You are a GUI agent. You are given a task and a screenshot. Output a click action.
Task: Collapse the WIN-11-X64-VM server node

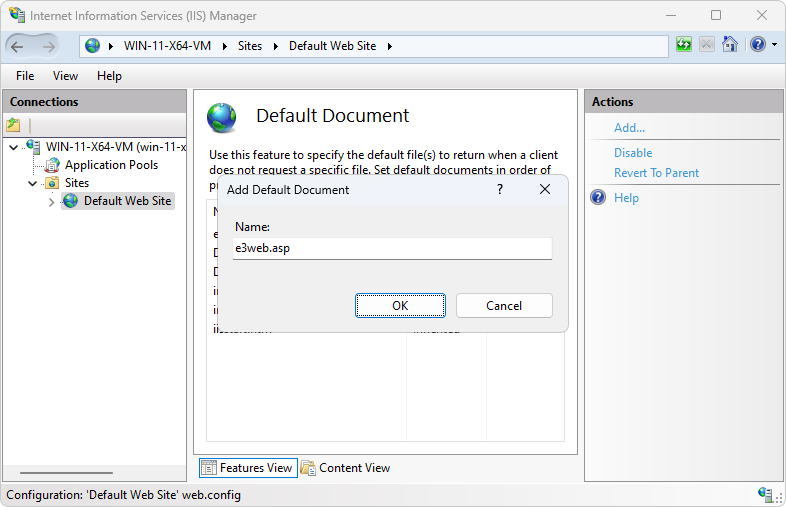pos(13,148)
